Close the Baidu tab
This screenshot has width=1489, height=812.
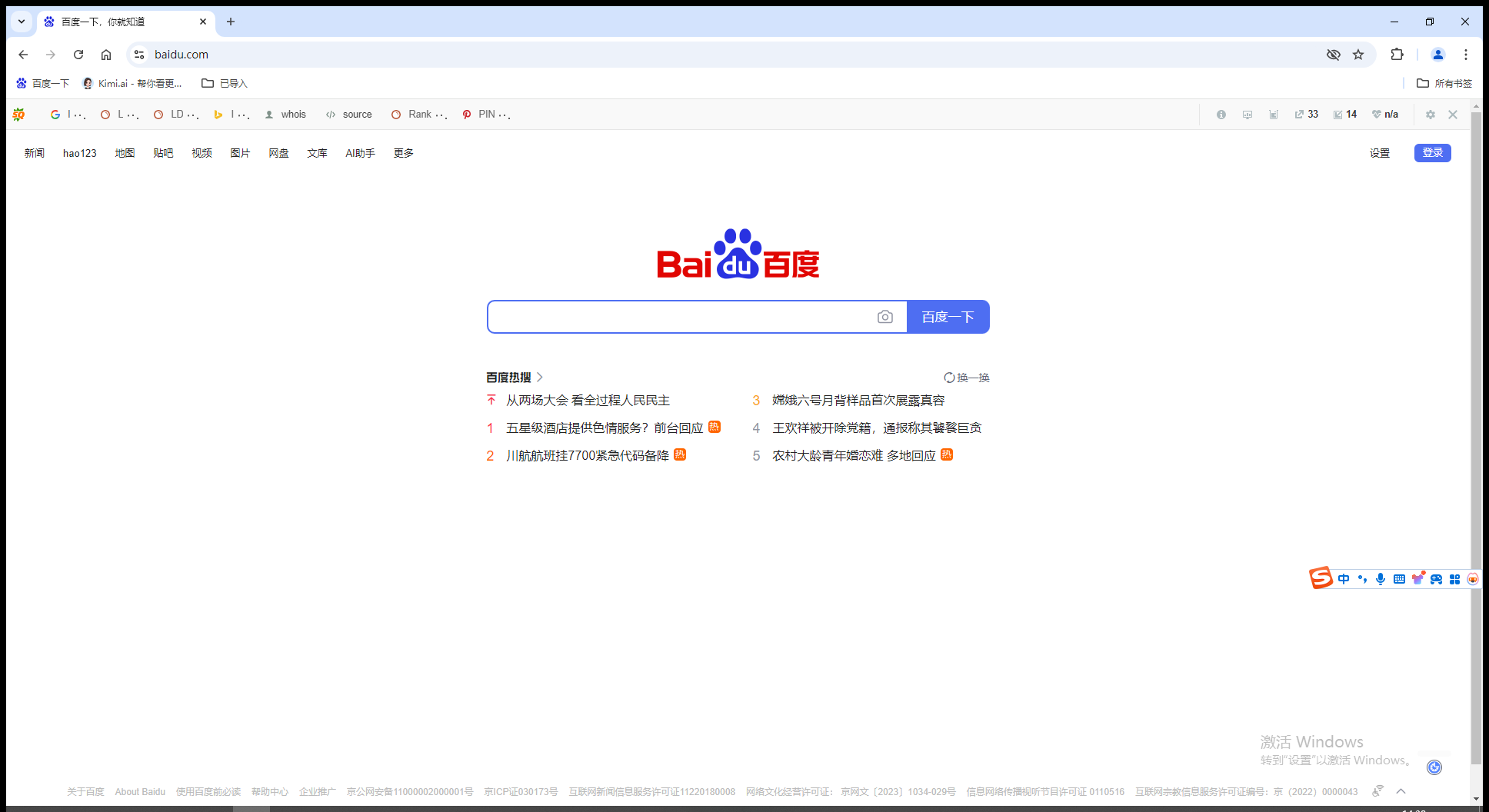click(x=203, y=22)
